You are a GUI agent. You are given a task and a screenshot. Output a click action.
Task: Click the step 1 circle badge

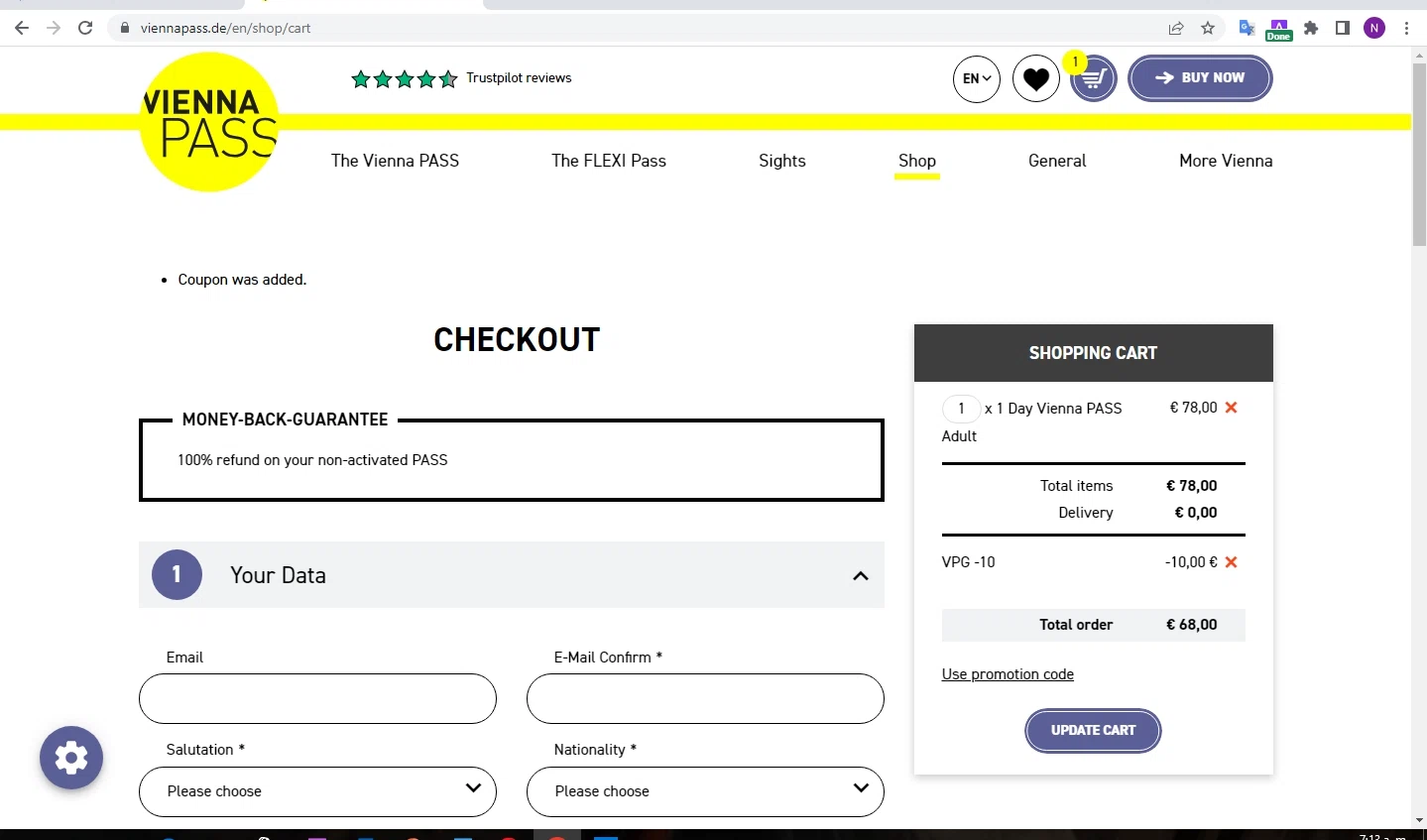[177, 575]
